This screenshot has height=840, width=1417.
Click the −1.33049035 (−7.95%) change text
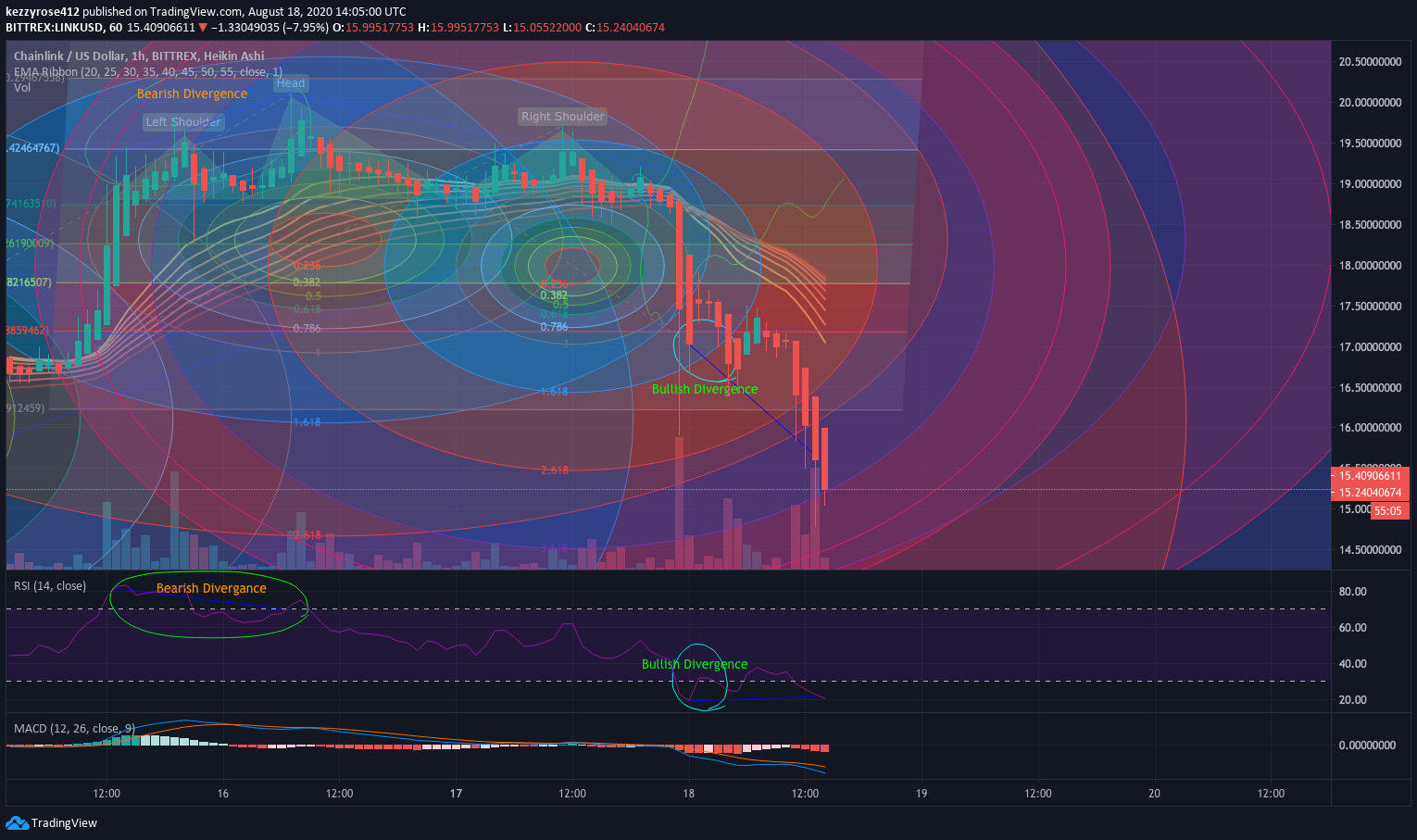270,28
